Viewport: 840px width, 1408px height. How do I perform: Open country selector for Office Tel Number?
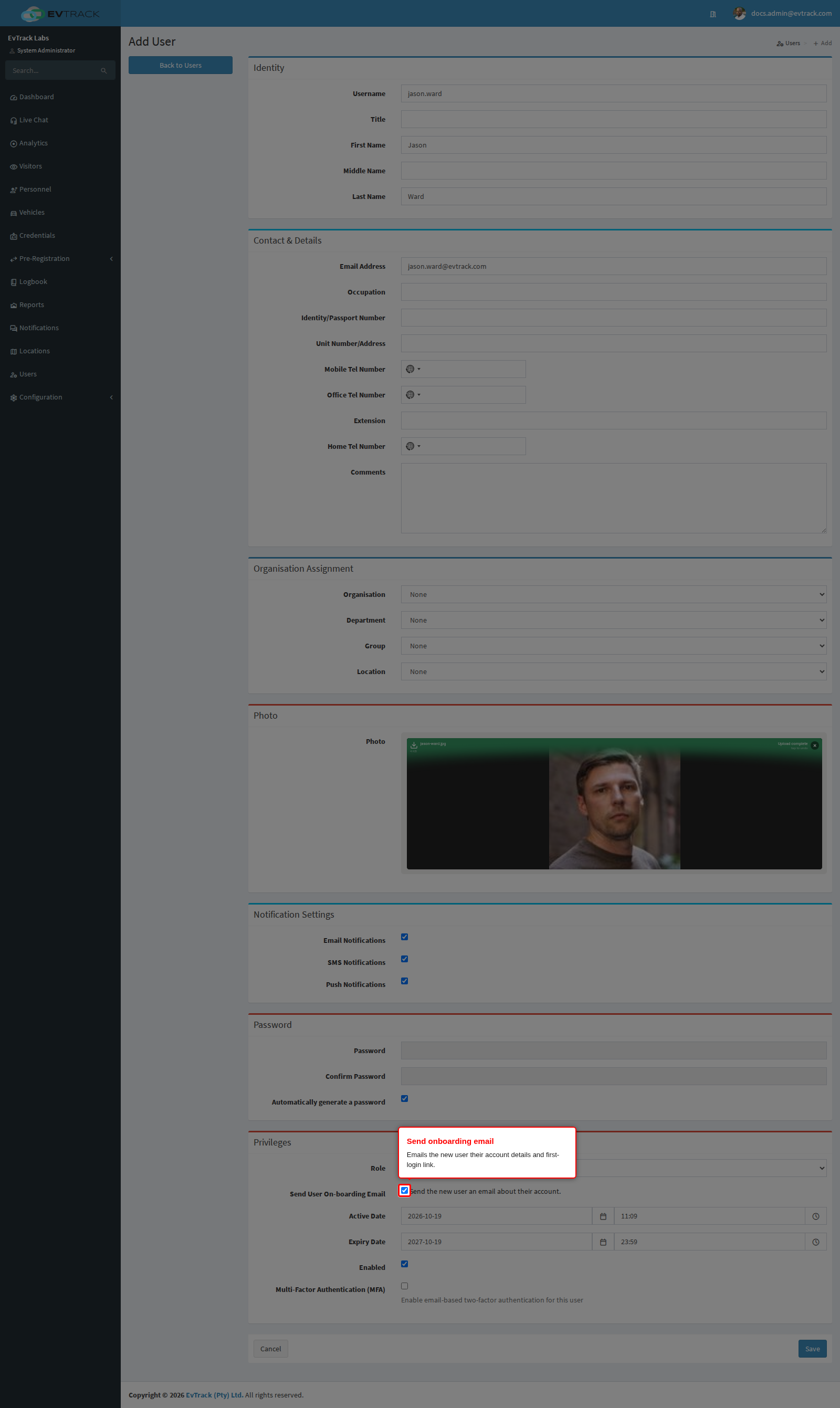(x=413, y=394)
